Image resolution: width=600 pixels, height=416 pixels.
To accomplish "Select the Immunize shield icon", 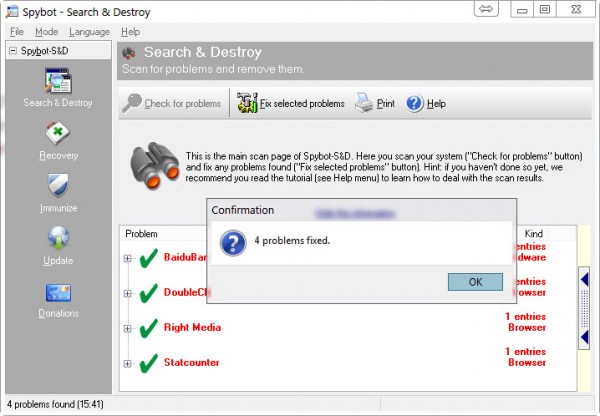I will pos(57,188).
